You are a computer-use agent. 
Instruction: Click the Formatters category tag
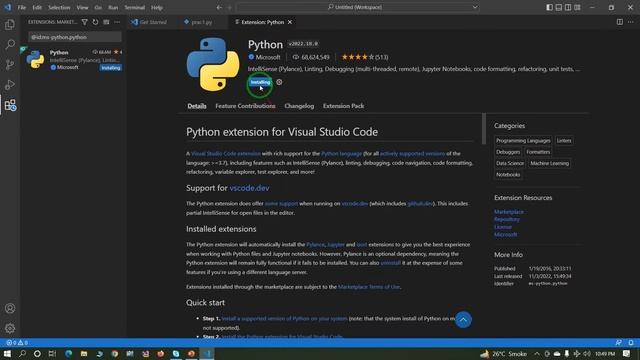tap(538, 152)
